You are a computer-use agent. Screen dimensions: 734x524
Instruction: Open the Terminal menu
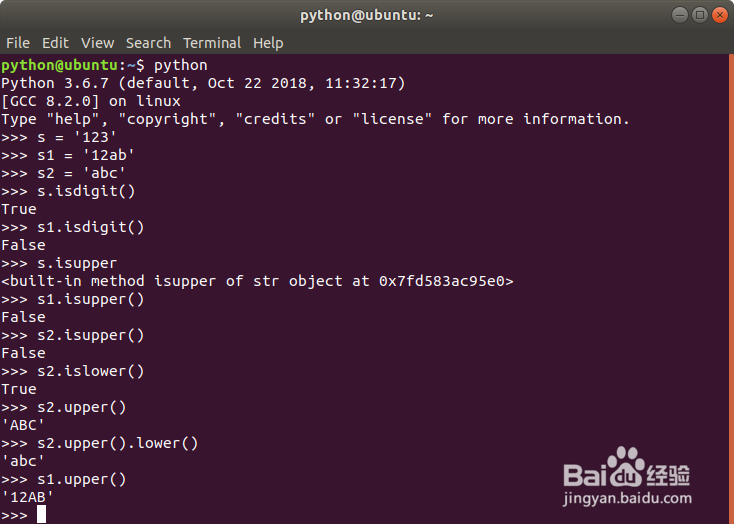[212, 43]
